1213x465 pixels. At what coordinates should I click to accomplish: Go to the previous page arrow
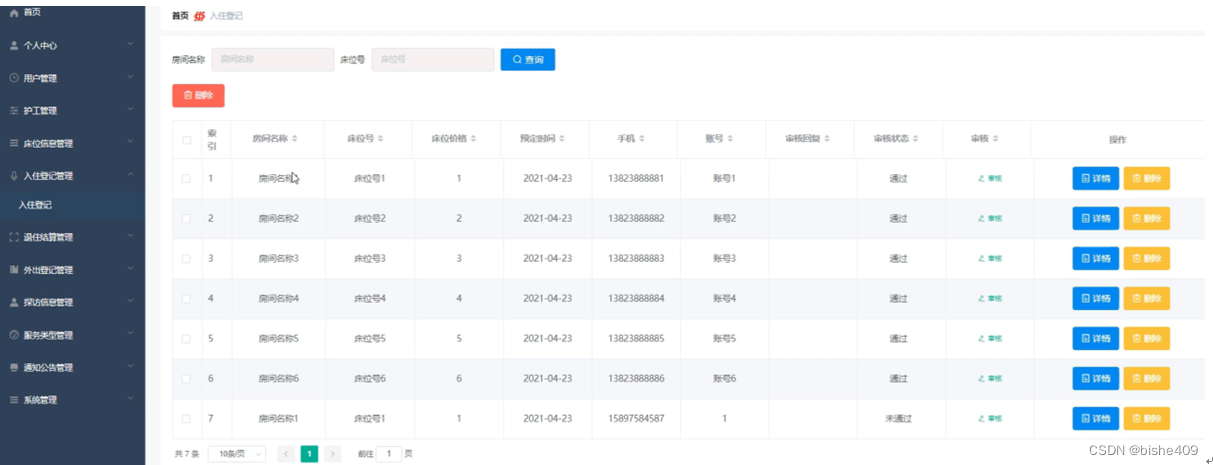pyautogui.click(x=286, y=453)
